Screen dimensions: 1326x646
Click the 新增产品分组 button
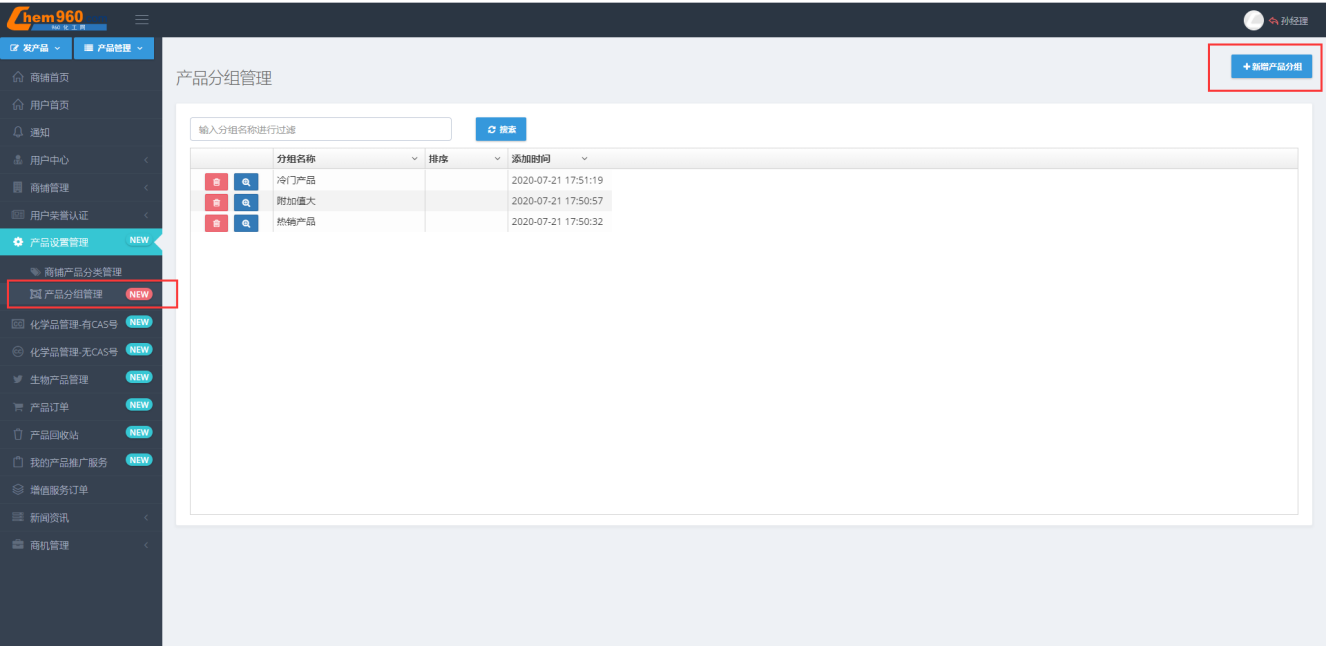pyautogui.click(x=1272, y=66)
